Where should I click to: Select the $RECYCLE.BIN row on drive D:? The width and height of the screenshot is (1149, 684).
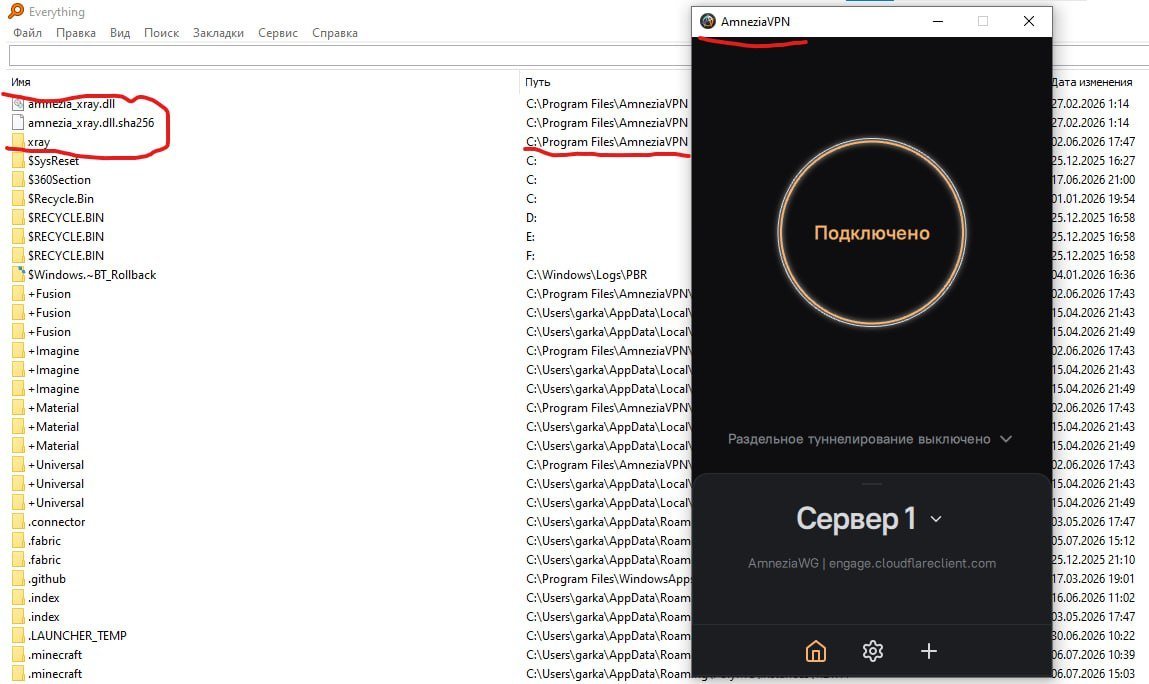click(x=66, y=218)
